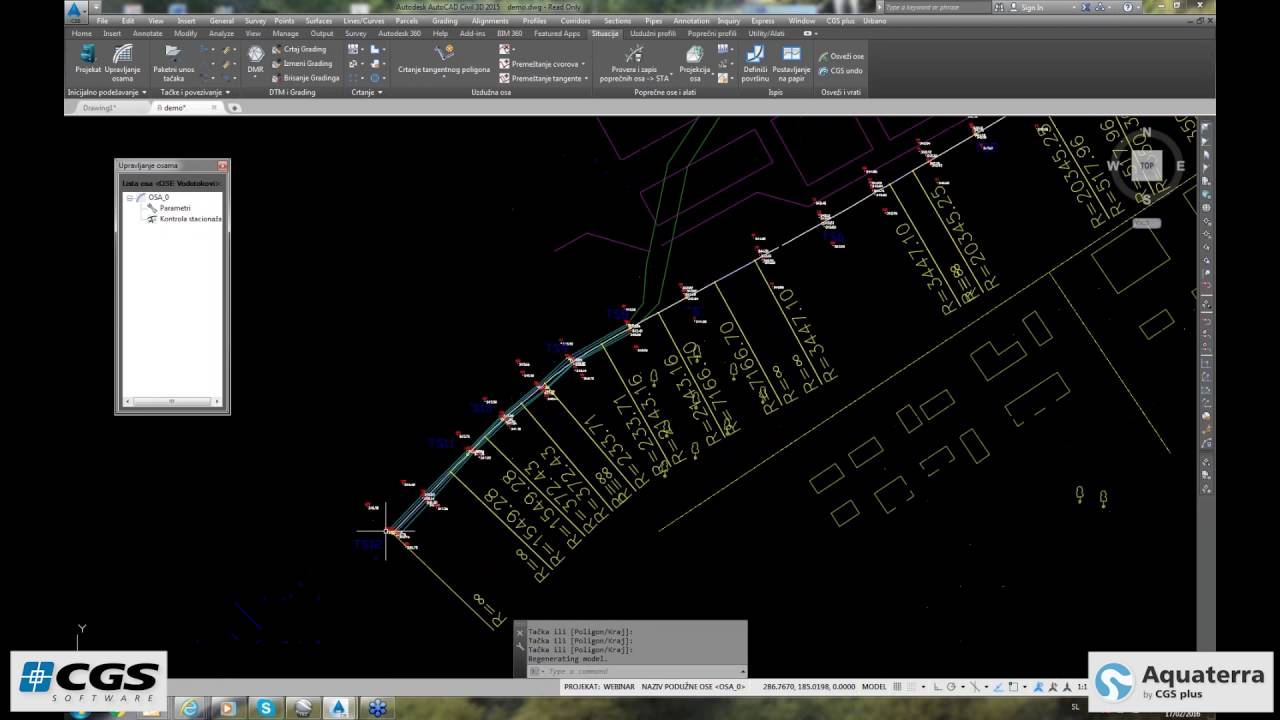Viewport: 1280px width, 720px height.
Task: Open the Alignments menu
Action: [490, 20]
